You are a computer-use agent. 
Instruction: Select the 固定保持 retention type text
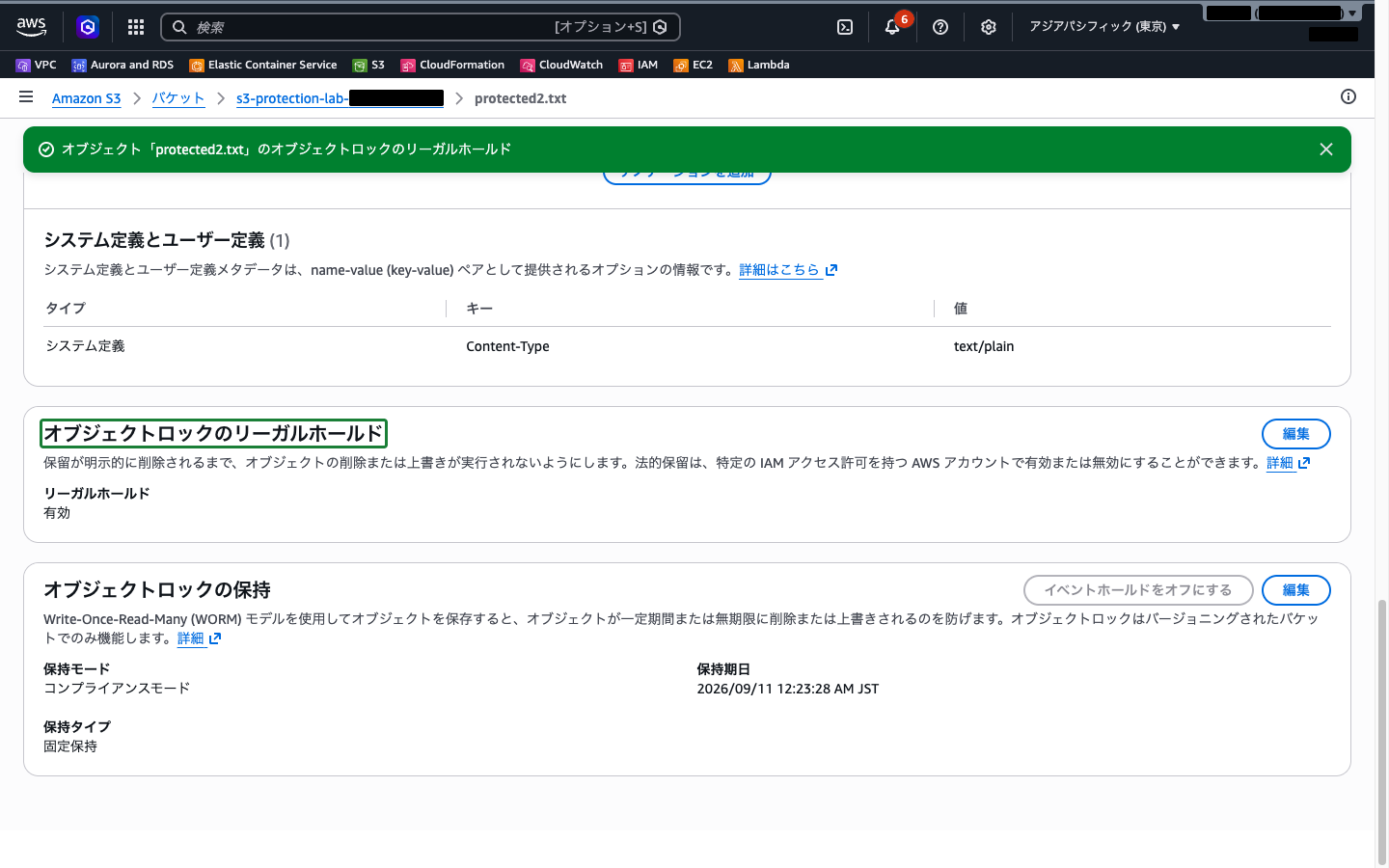[x=70, y=746]
